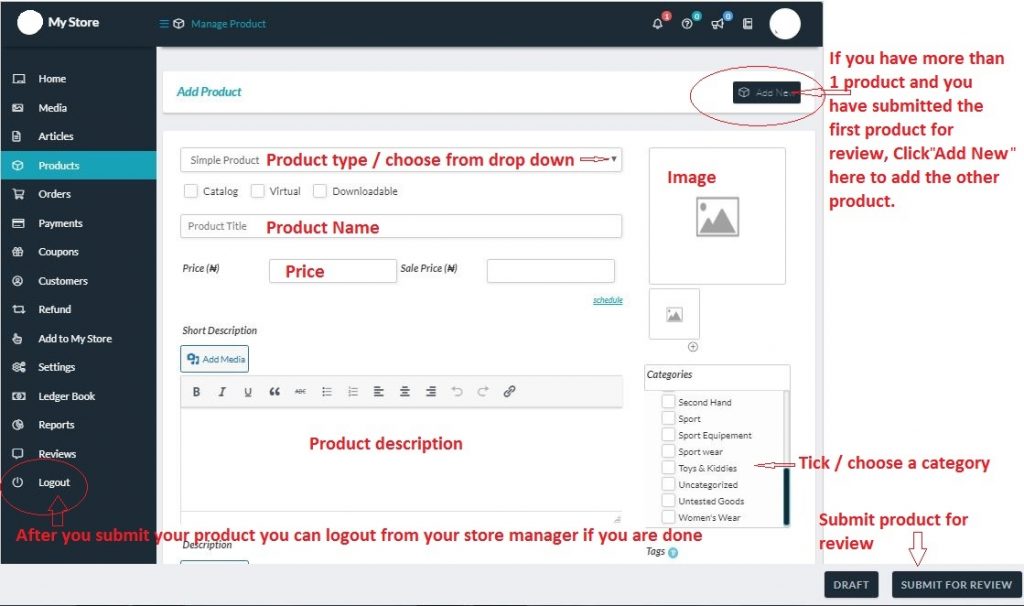
Task: Tick the Virtual checkbox
Action: 258,191
